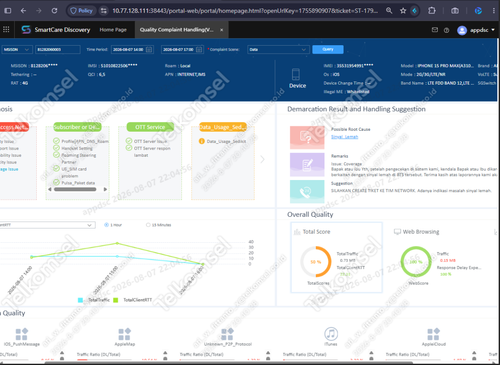The height and width of the screenshot is (365, 500).
Task: Bookmark this page with the star icon
Action: (403, 11)
